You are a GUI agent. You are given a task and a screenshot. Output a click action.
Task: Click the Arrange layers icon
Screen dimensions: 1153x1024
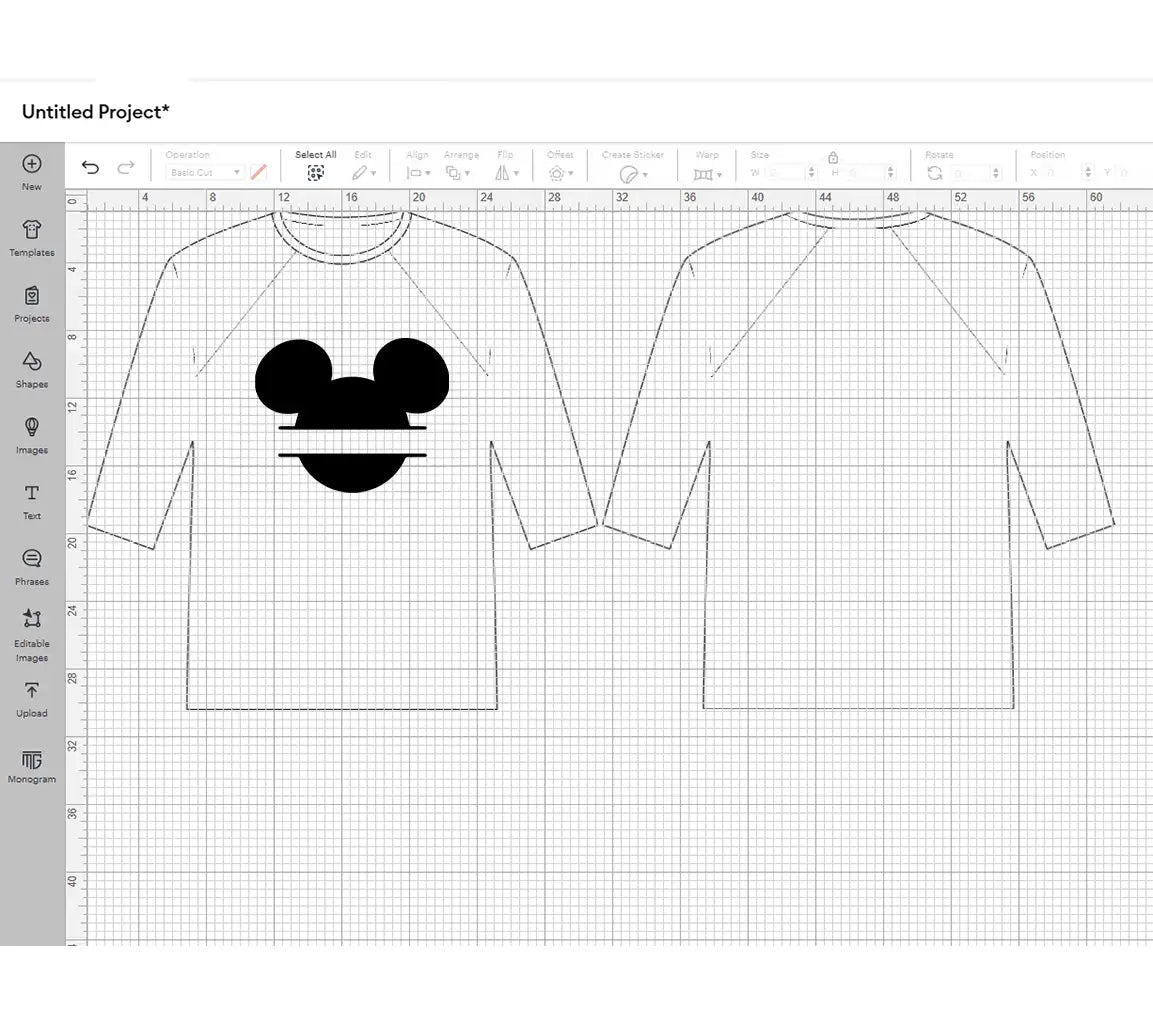[453, 173]
